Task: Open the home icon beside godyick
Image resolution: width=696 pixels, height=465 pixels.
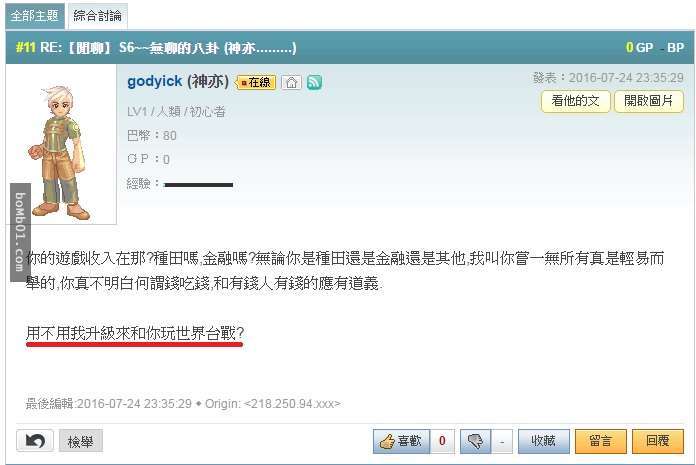Action: (291, 83)
